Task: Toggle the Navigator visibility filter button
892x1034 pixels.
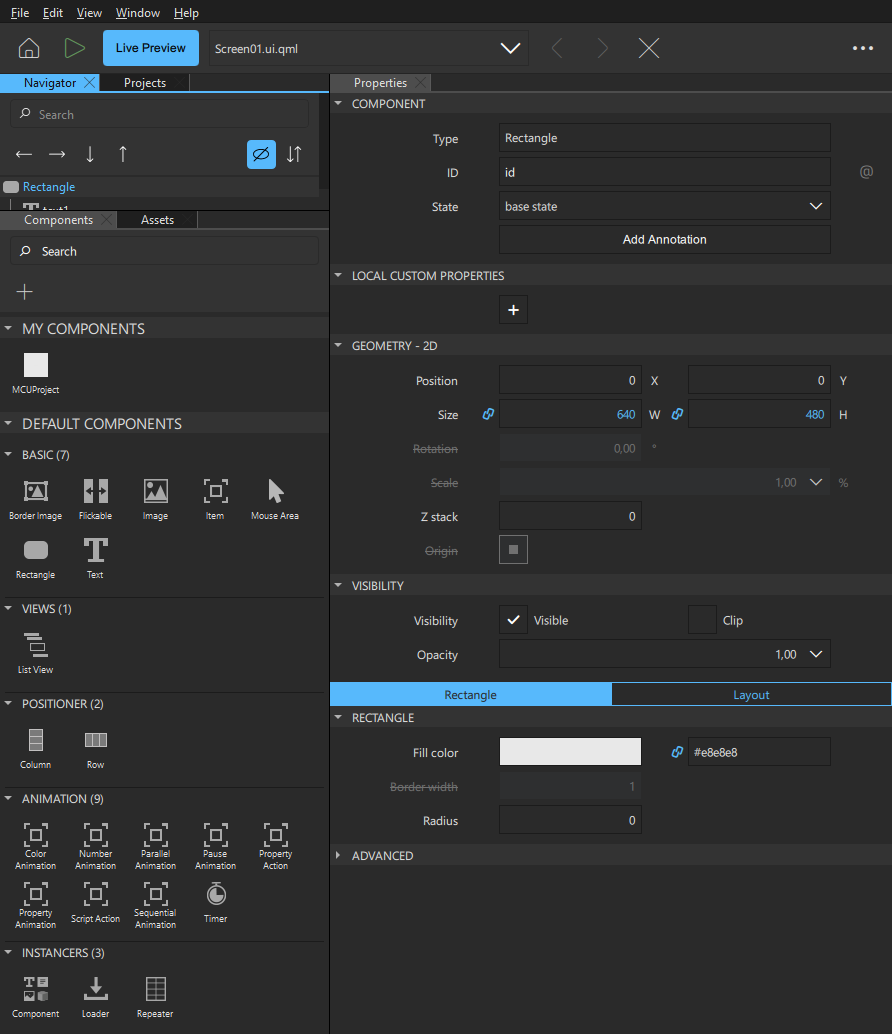Action: pos(261,154)
